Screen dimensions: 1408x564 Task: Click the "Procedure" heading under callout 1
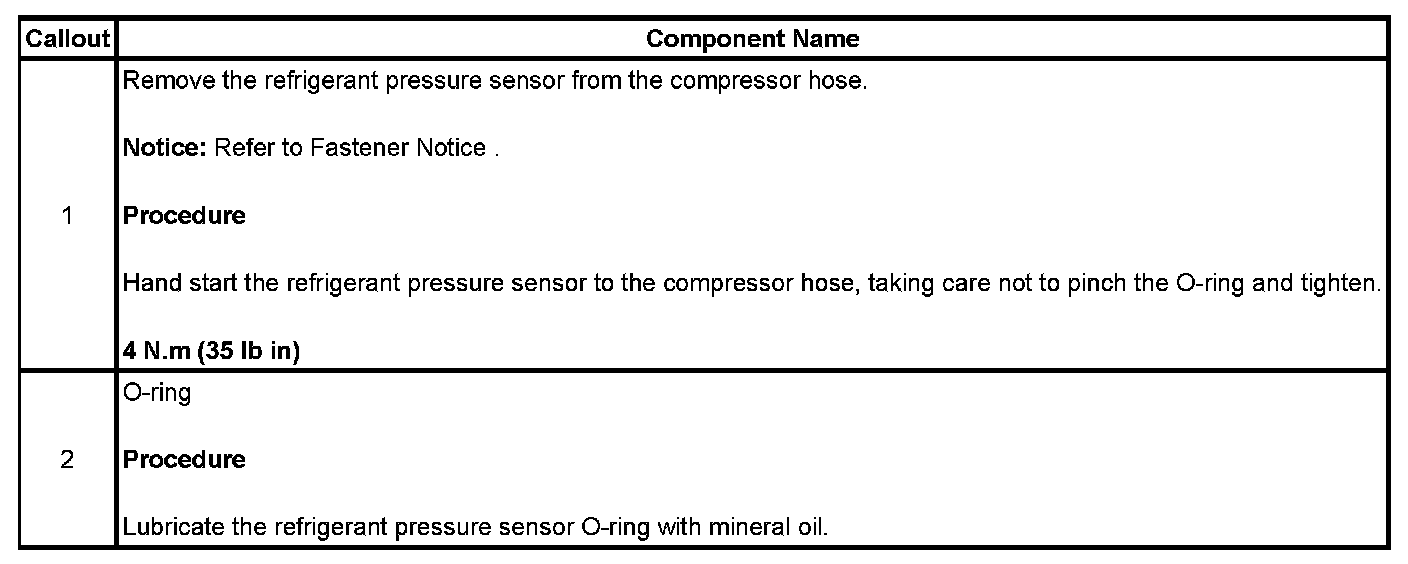(184, 216)
